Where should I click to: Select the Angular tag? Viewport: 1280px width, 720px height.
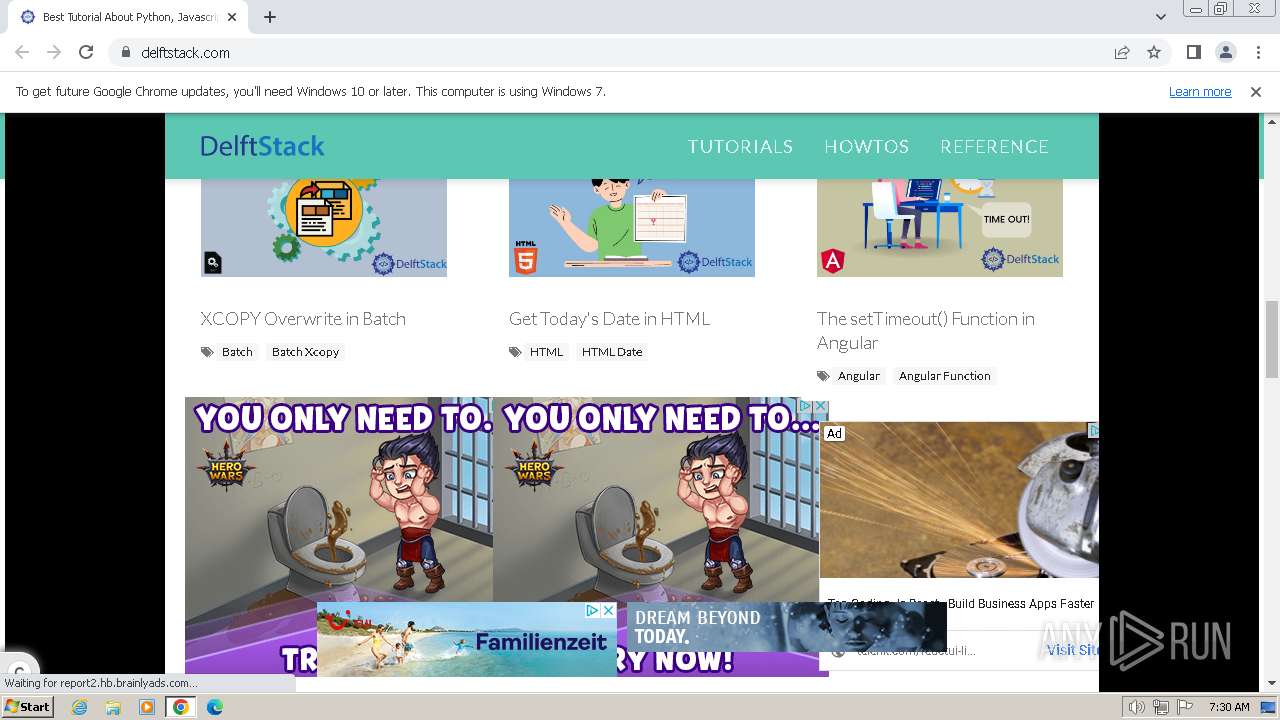858,376
